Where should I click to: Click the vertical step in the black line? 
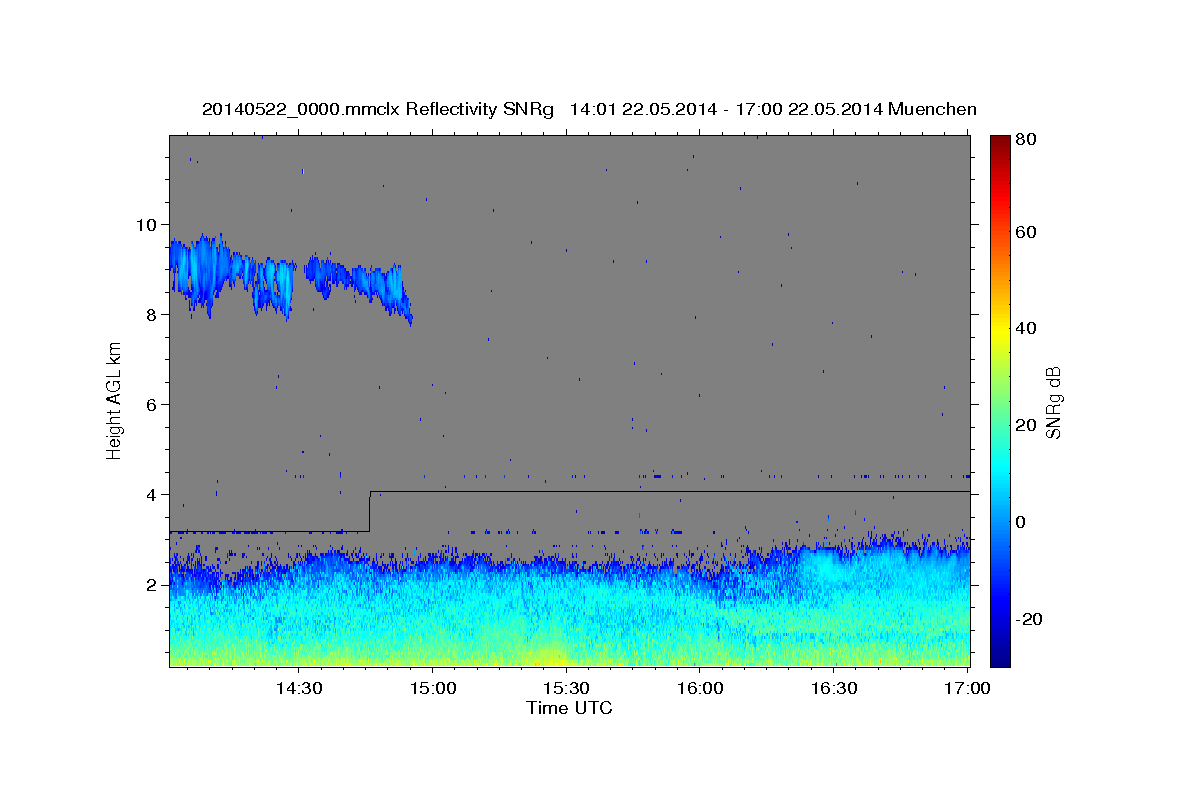tap(370, 511)
